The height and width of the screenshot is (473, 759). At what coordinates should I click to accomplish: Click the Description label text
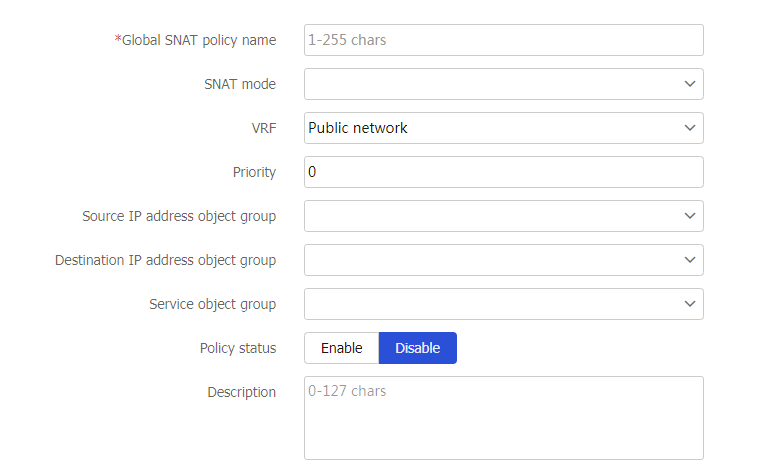[x=241, y=392]
